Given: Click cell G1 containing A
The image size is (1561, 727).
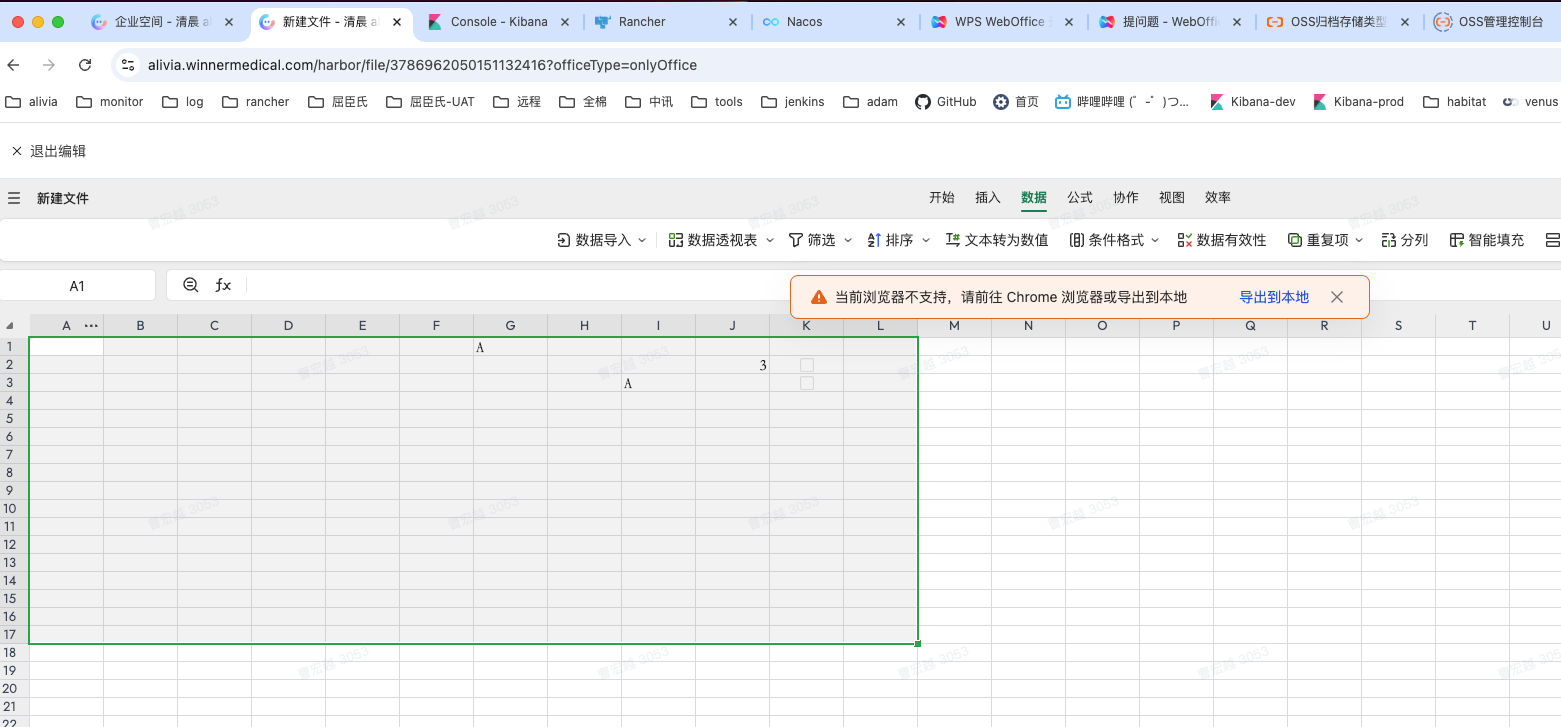Looking at the screenshot, I should click(x=511, y=347).
